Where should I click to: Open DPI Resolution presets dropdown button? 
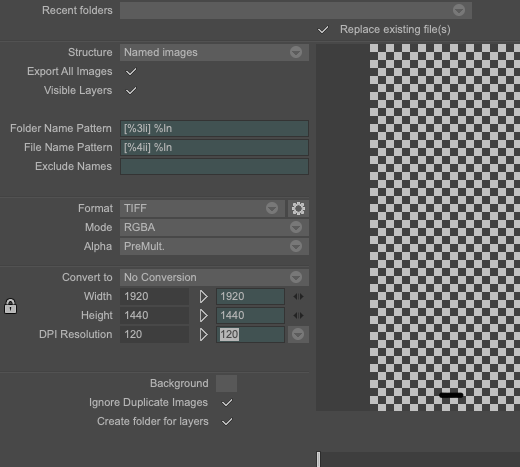click(298, 335)
